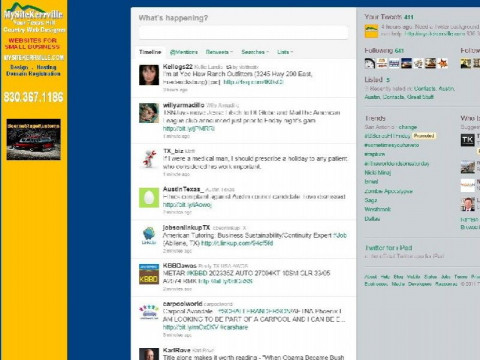Click the Your Tweets count
This screenshot has height=360, width=480.
pos(409,17)
